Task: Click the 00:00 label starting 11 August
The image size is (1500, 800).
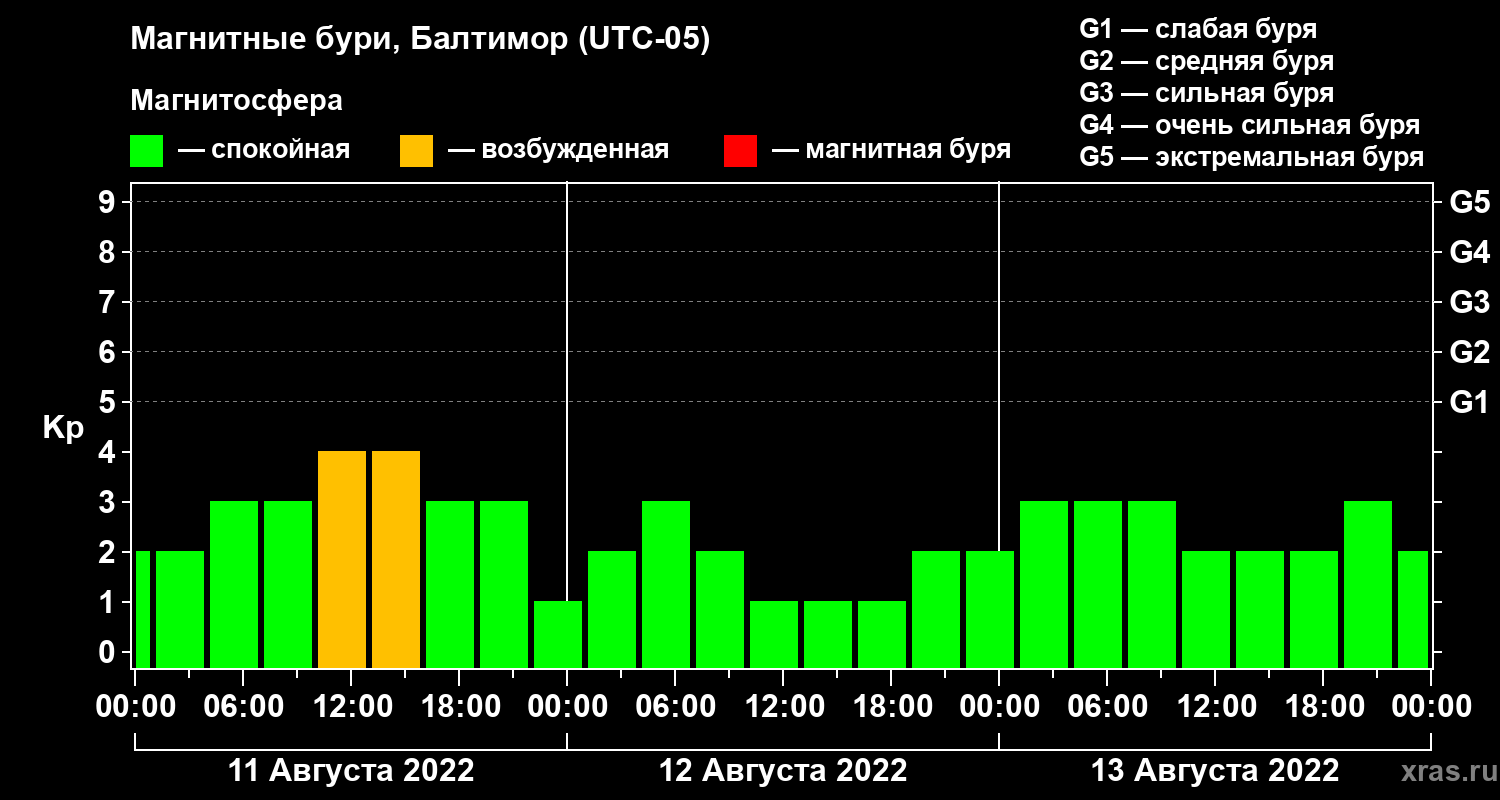Action: pyautogui.click(x=135, y=706)
